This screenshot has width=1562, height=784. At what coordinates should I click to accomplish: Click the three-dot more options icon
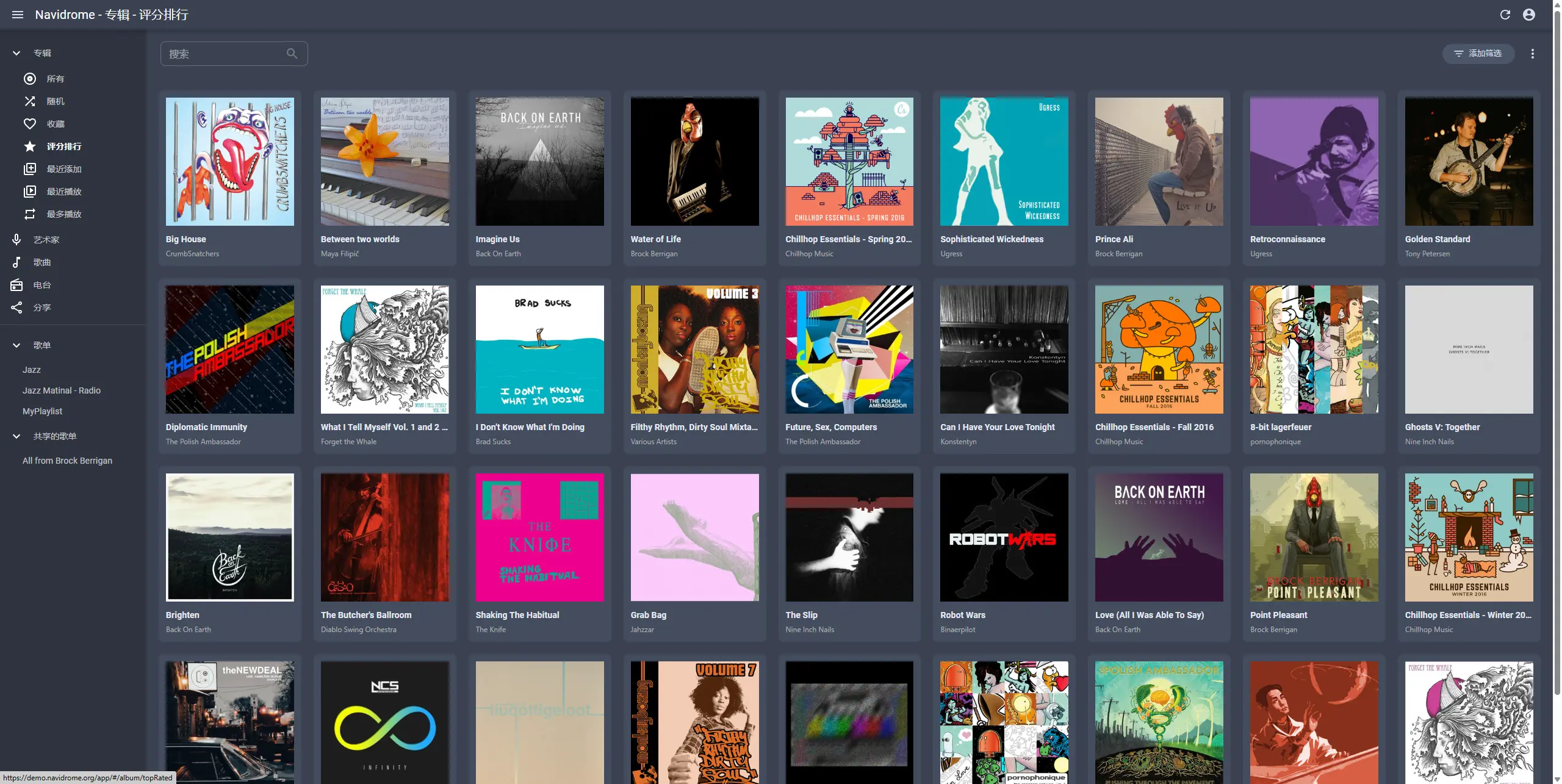1532,54
